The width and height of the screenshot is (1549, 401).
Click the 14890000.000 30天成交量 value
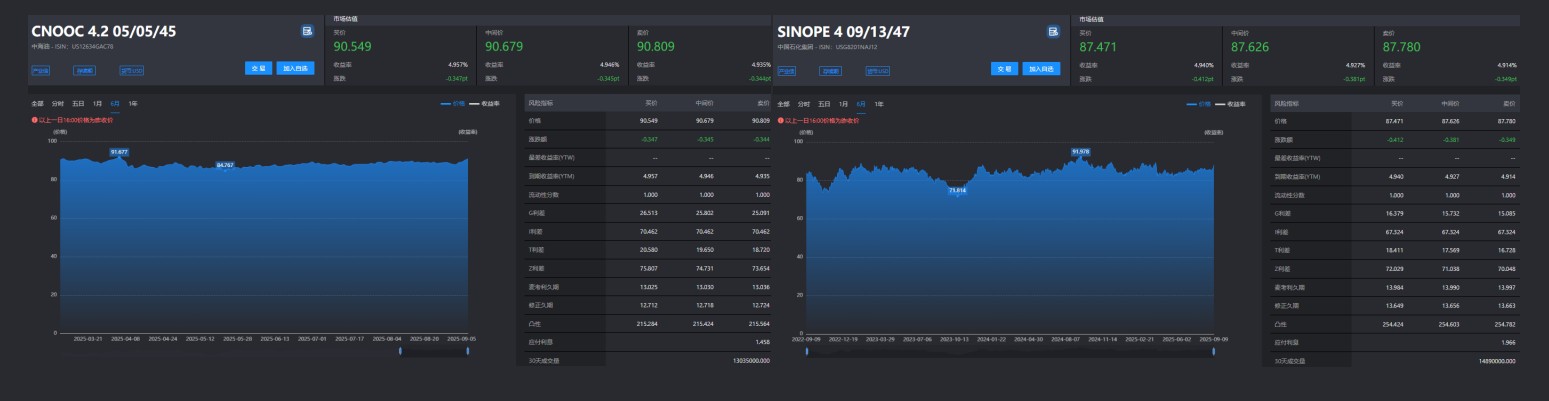(x=1497, y=360)
